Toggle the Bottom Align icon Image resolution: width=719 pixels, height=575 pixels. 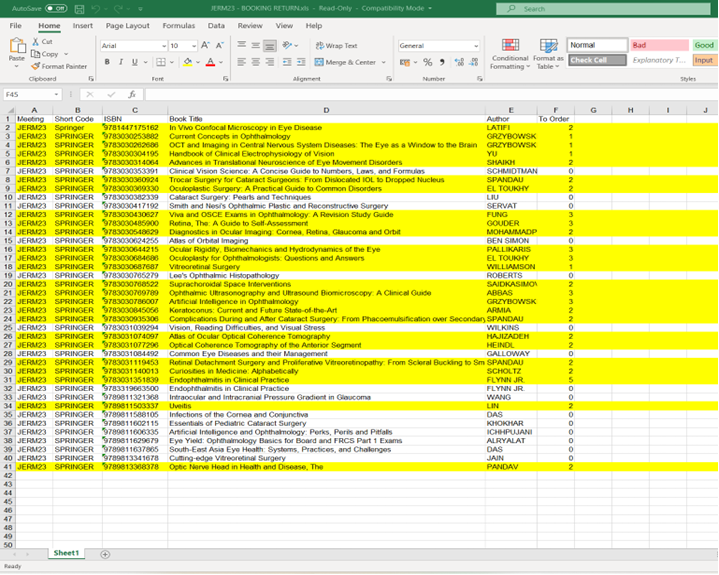pos(270,45)
